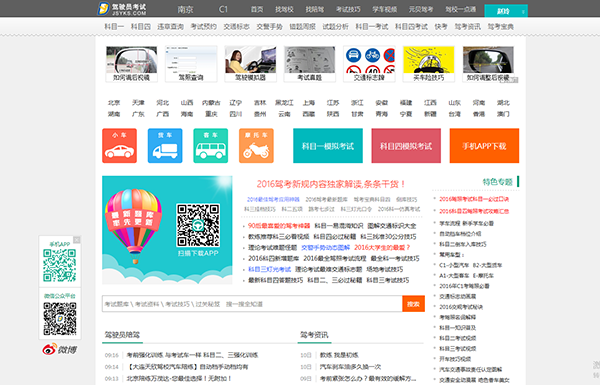Viewport: 600px width, 385px height.
Task: Open the 驾驶模拟器 thumbnail
Action: pyautogui.click(x=250, y=64)
